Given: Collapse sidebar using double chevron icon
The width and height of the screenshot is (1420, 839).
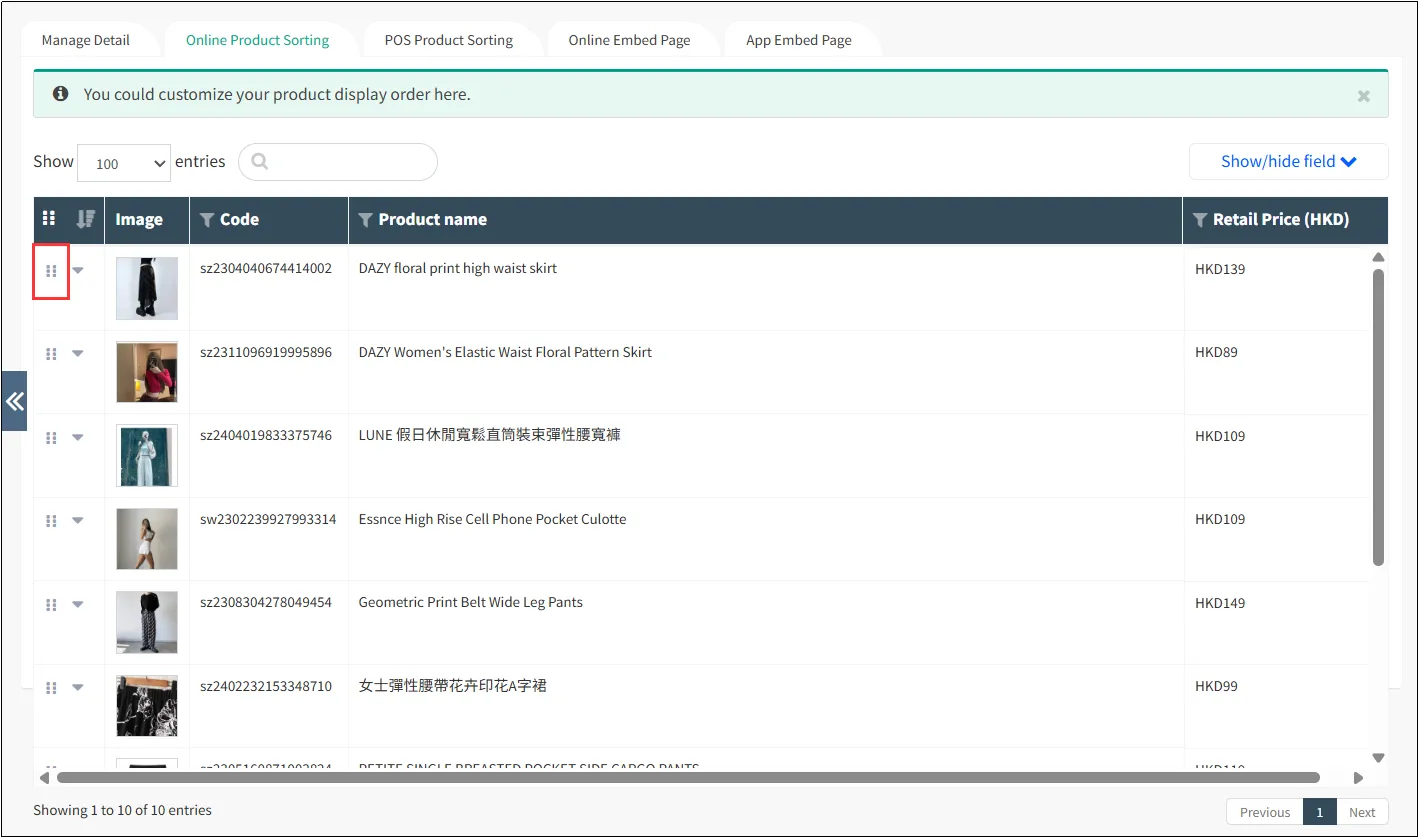Looking at the screenshot, I should click(x=14, y=401).
